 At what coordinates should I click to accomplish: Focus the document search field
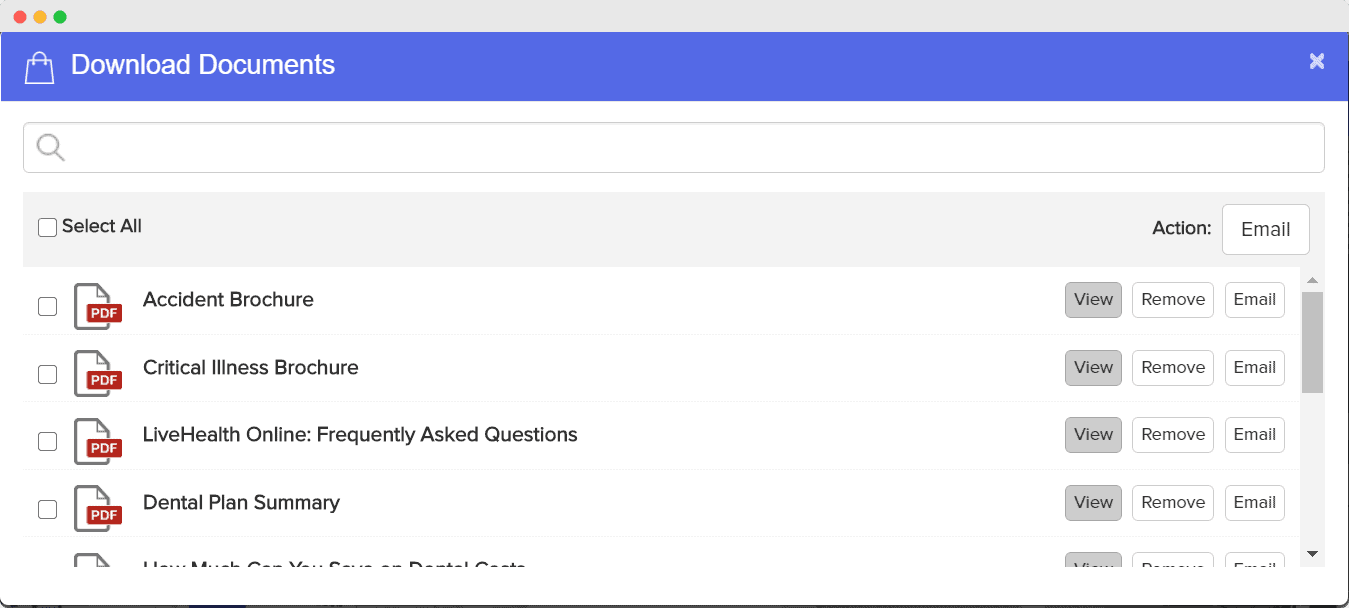coord(690,148)
